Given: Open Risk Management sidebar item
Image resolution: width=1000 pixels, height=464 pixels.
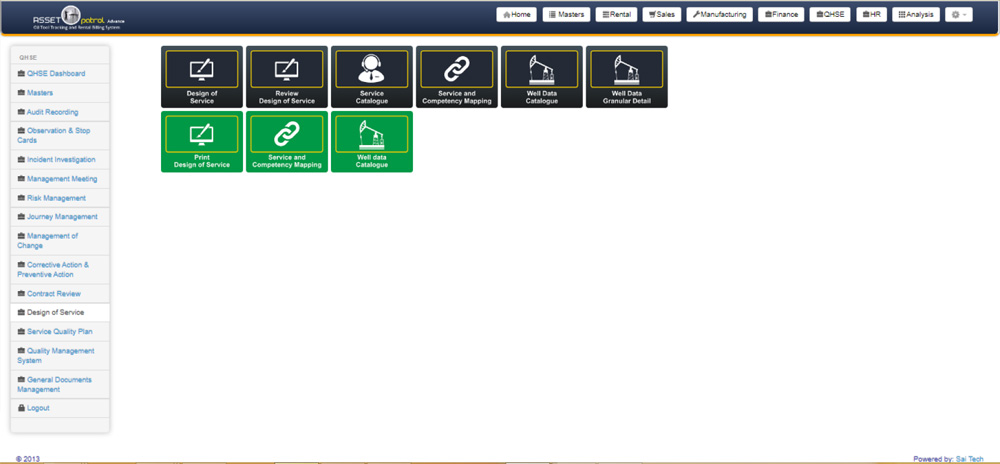Looking at the screenshot, I should tap(56, 198).
